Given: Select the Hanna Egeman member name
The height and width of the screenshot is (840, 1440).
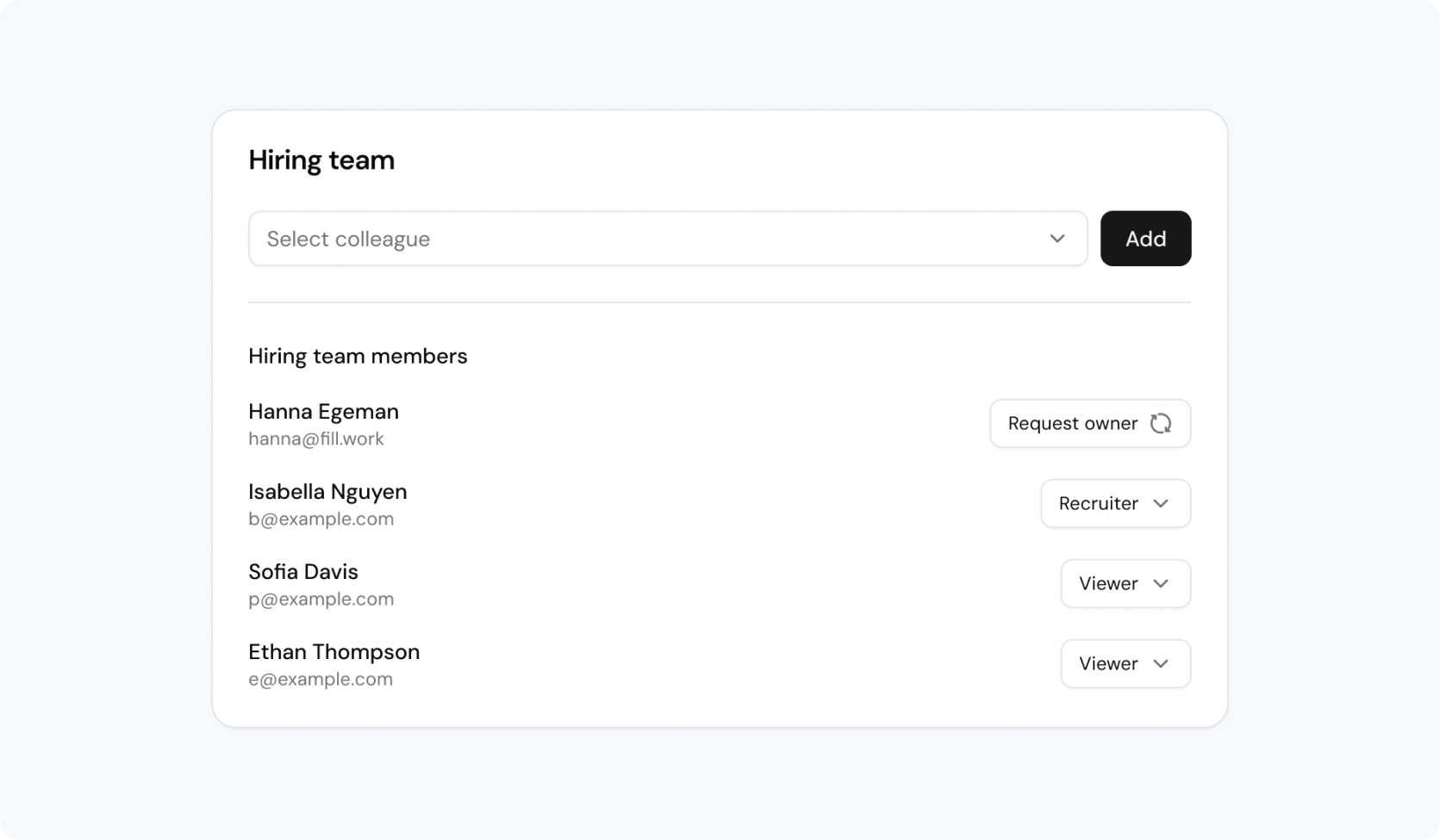Looking at the screenshot, I should [323, 411].
